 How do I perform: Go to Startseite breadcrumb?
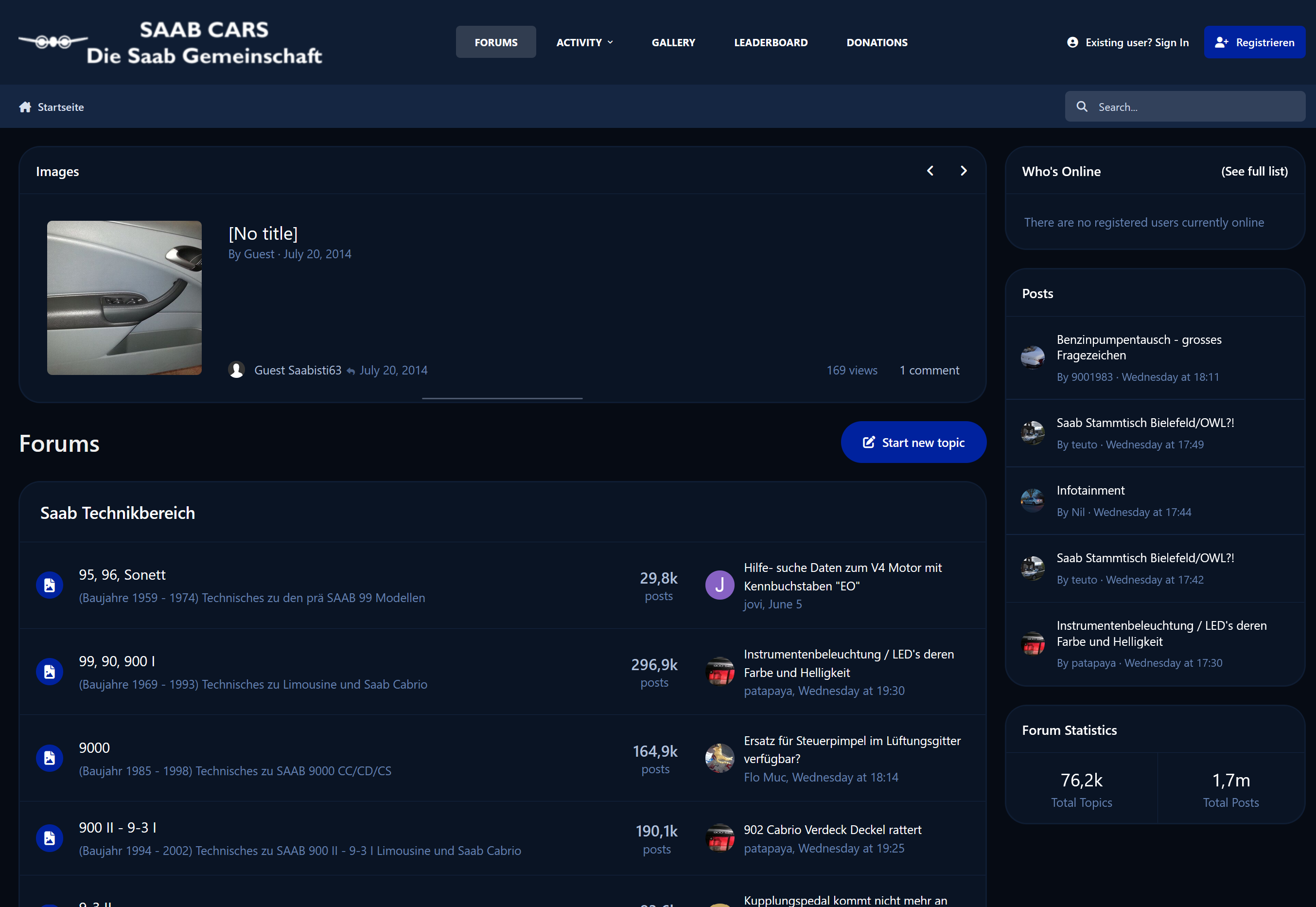coord(61,107)
